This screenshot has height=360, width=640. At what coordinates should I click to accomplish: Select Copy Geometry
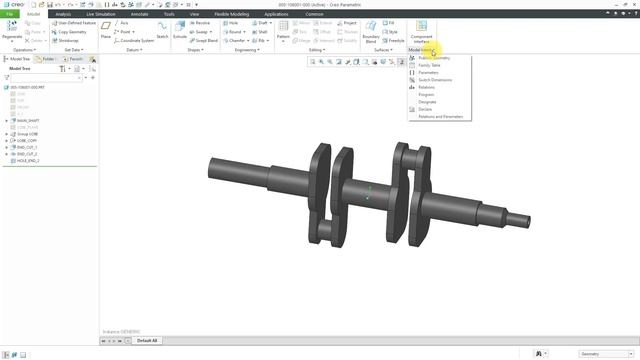coord(69,32)
